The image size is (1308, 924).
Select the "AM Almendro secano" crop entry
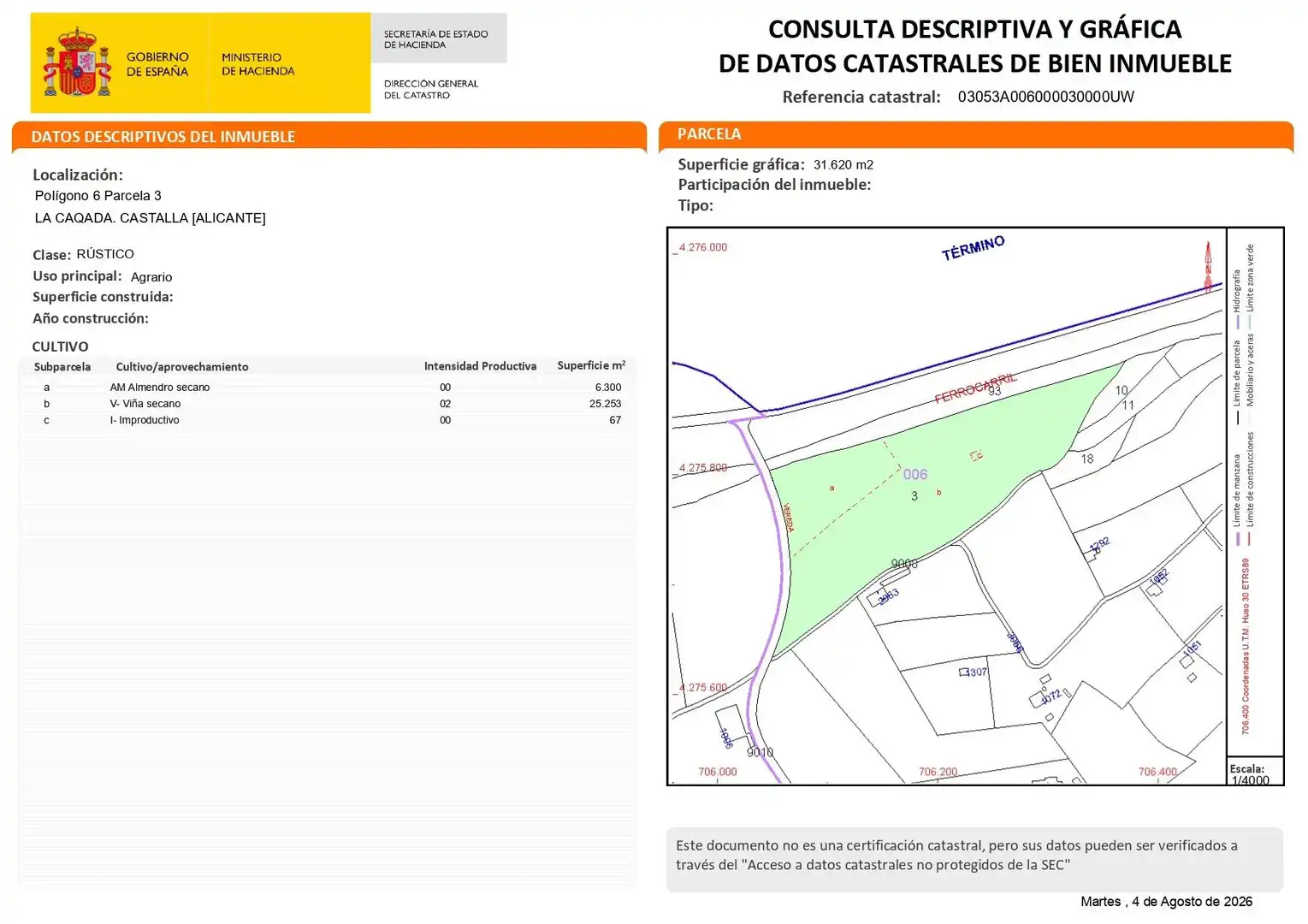coord(160,388)
